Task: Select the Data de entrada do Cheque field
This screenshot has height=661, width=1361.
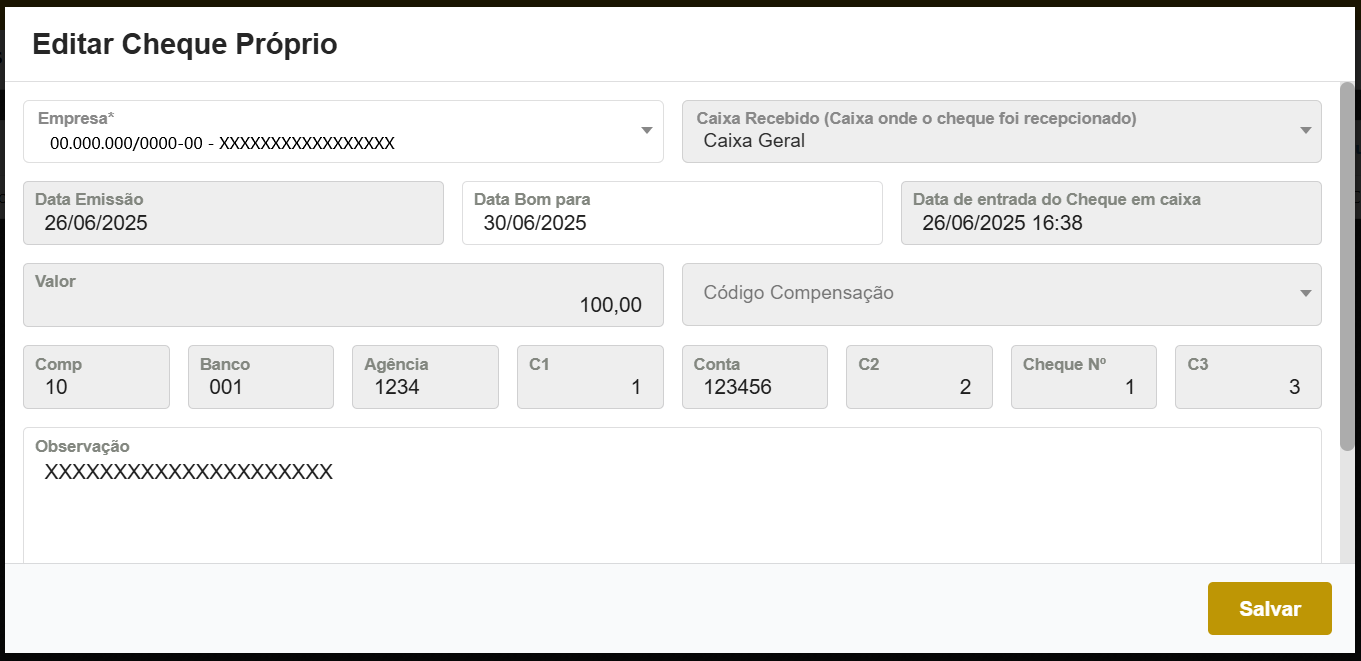Action: (1110, 222)
